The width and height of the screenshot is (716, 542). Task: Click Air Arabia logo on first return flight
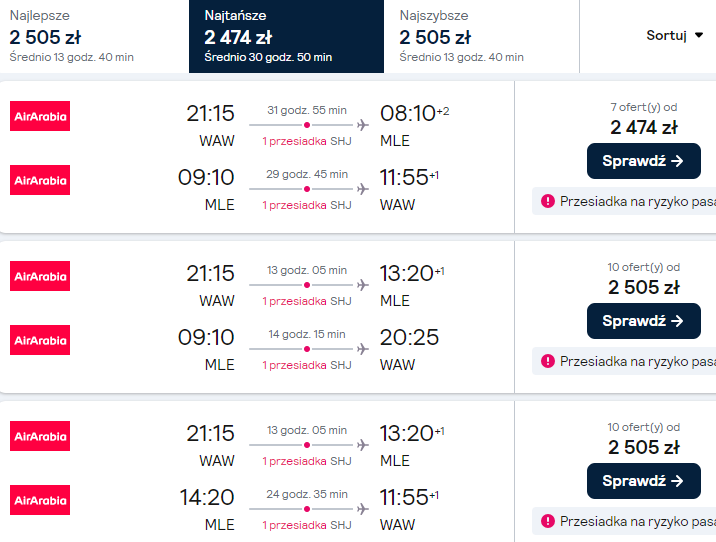point(40,180)
